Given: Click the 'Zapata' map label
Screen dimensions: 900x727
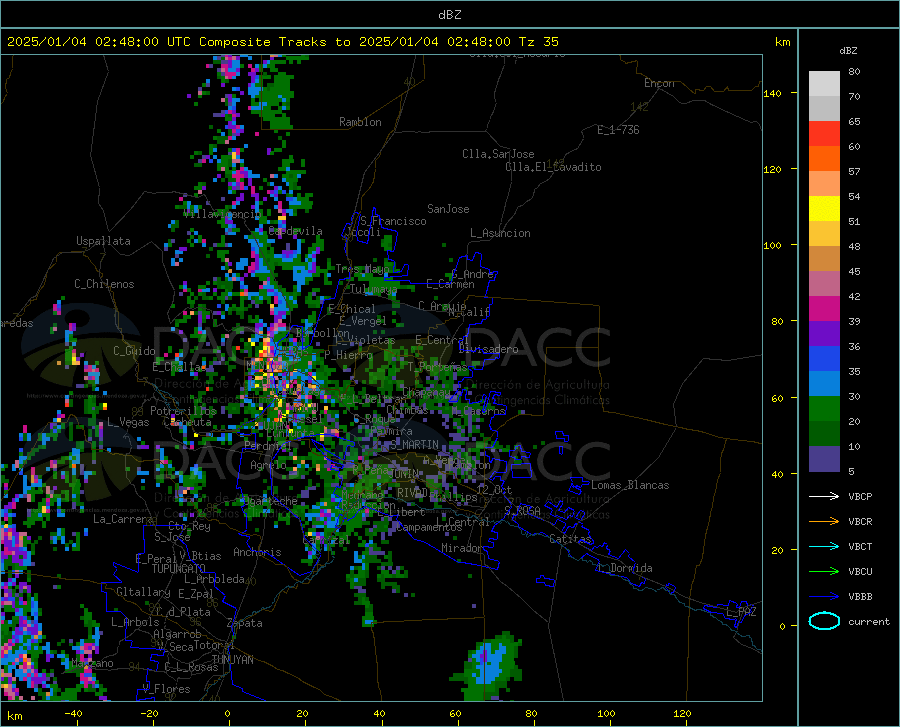Looking at the screenshot, I should click(245, 623).
